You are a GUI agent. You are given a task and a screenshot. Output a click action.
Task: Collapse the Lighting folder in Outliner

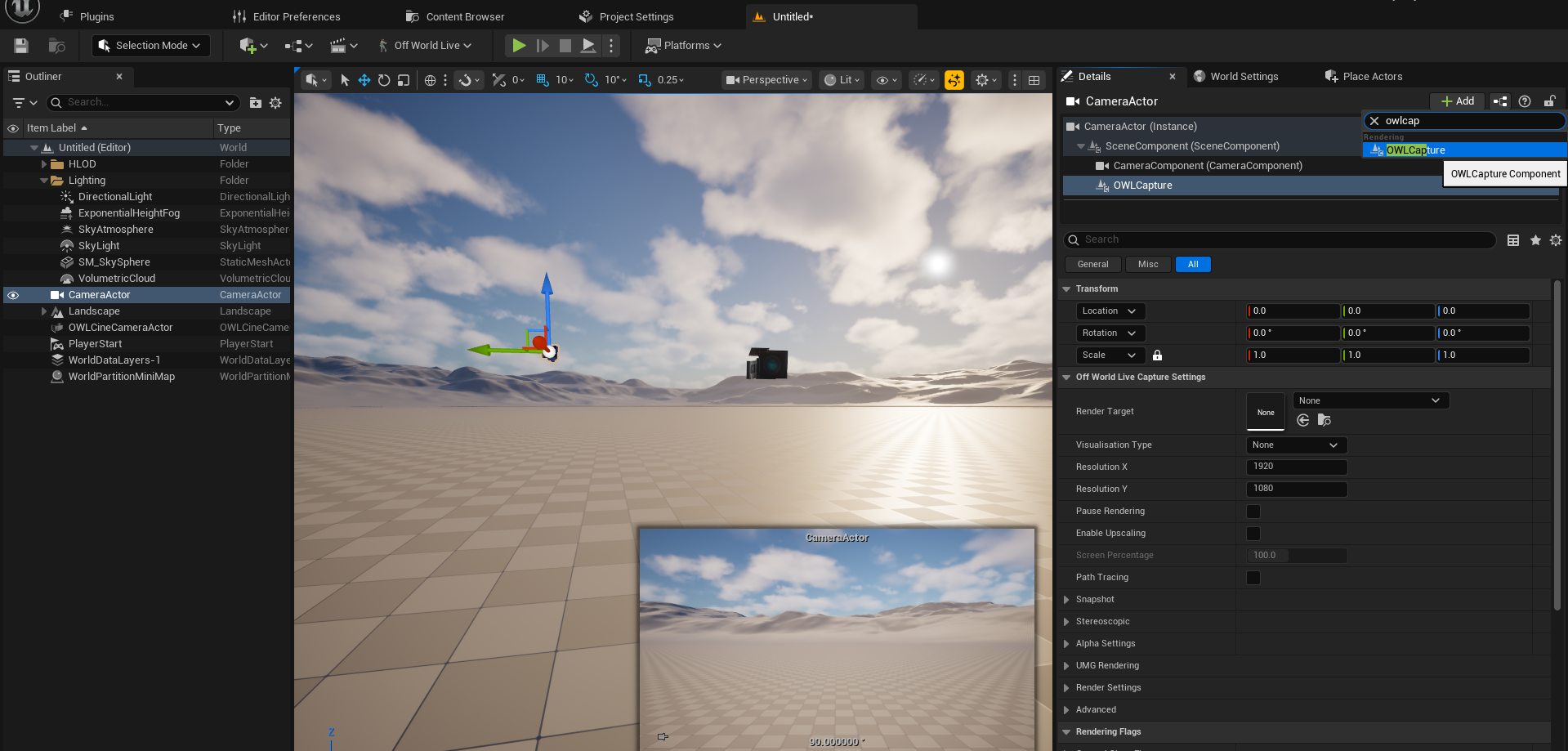(x=44, y=181)
